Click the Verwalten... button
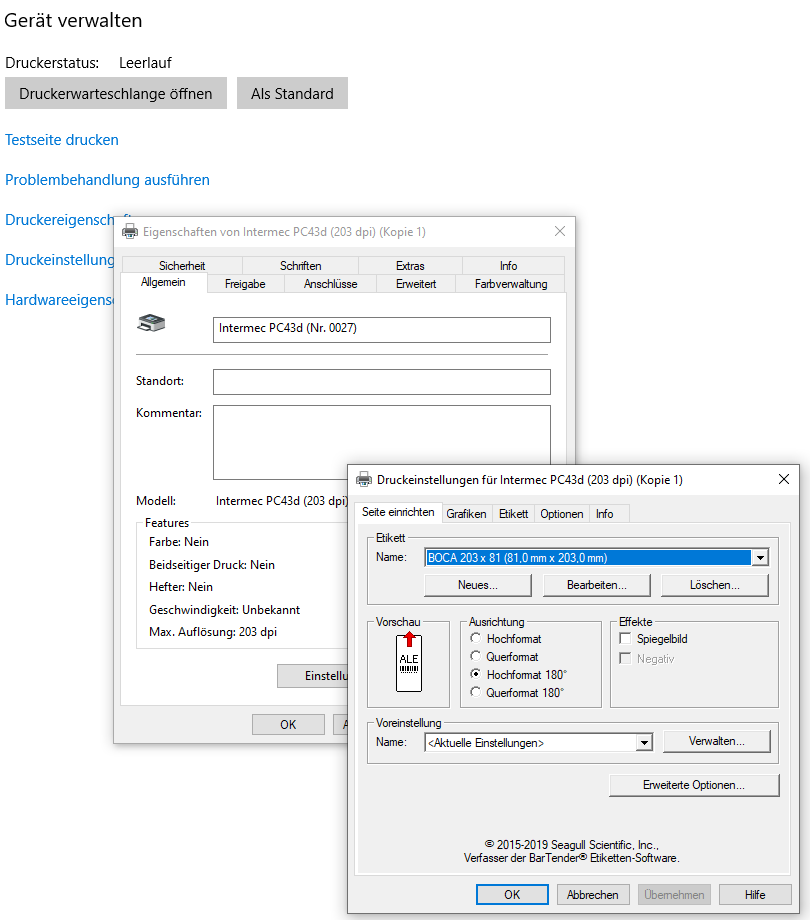The width and height of the screenshot is (810, 920). click(717, 741)
